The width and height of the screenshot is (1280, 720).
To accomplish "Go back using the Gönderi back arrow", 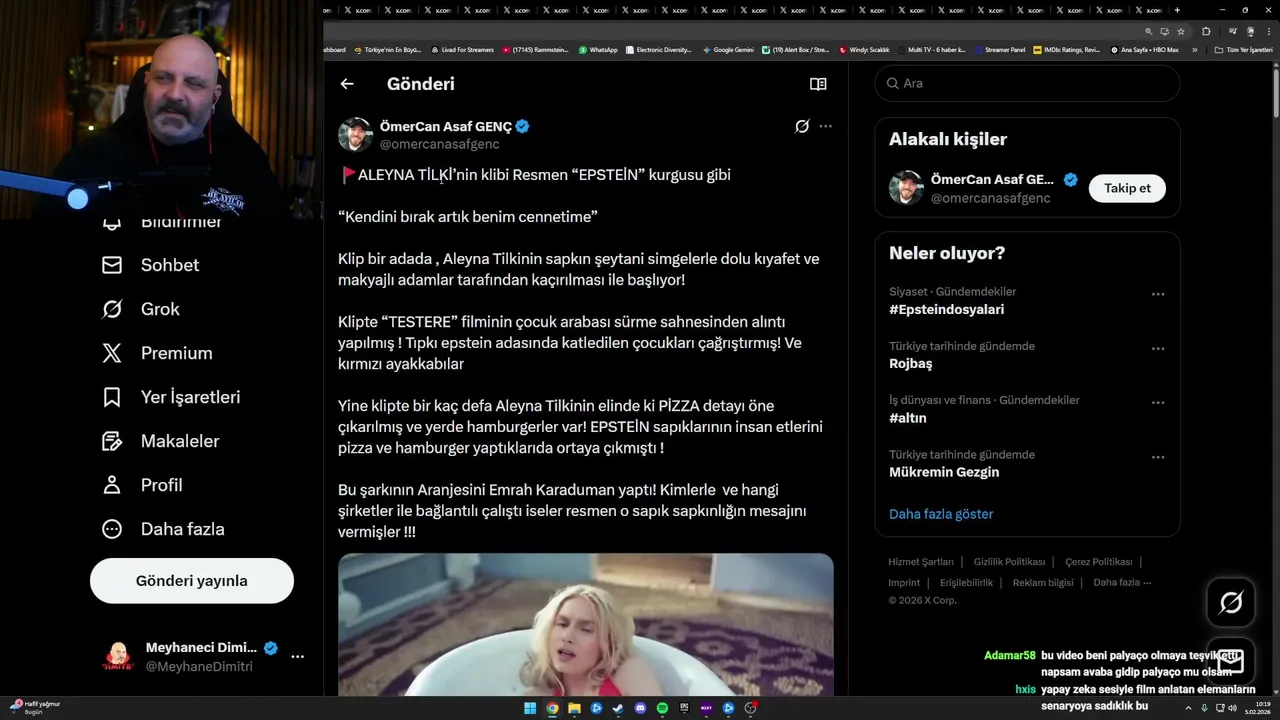I will [347, 84].
